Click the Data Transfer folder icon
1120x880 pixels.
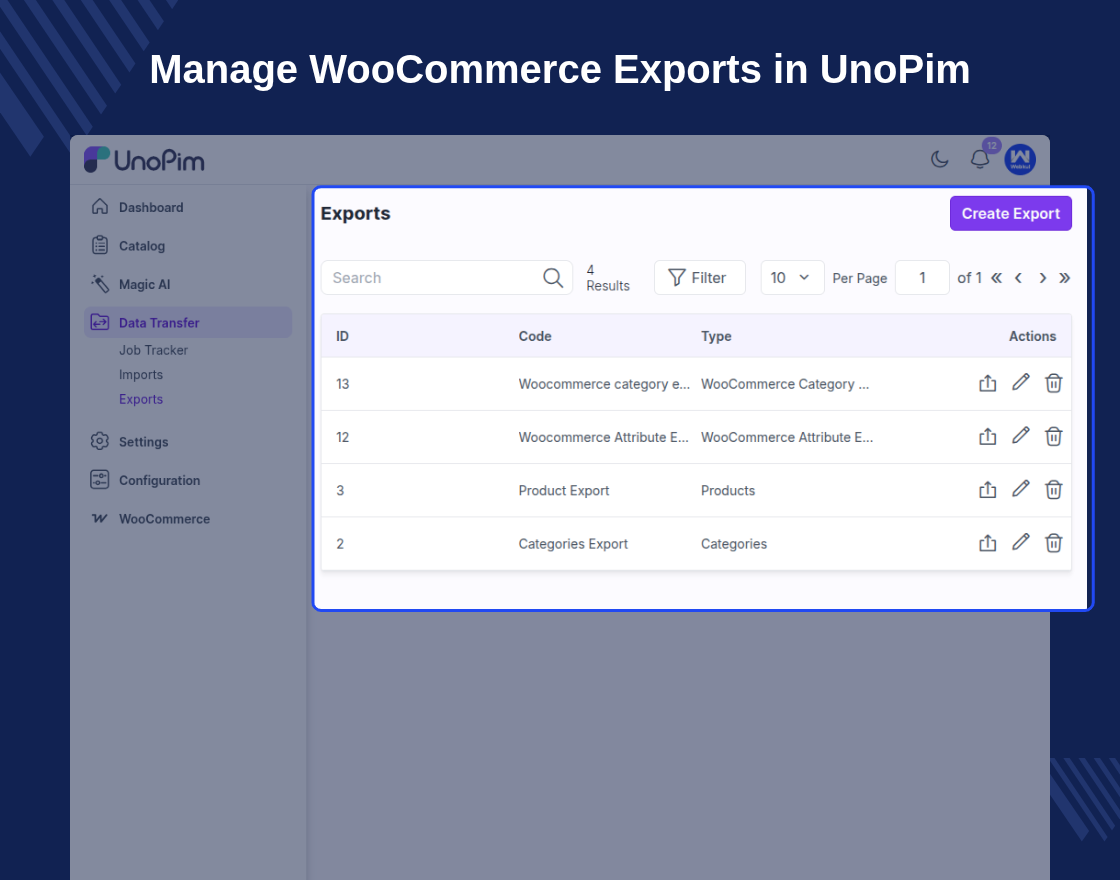[100, 322]
